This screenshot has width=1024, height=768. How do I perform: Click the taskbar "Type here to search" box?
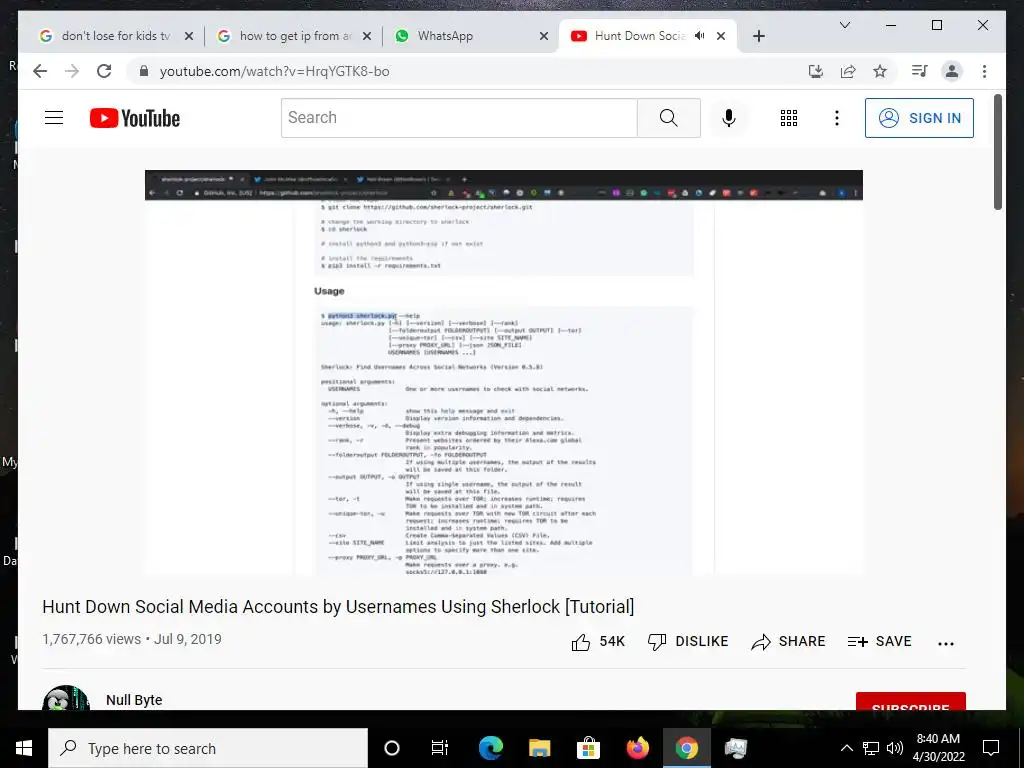click(208, 748)
